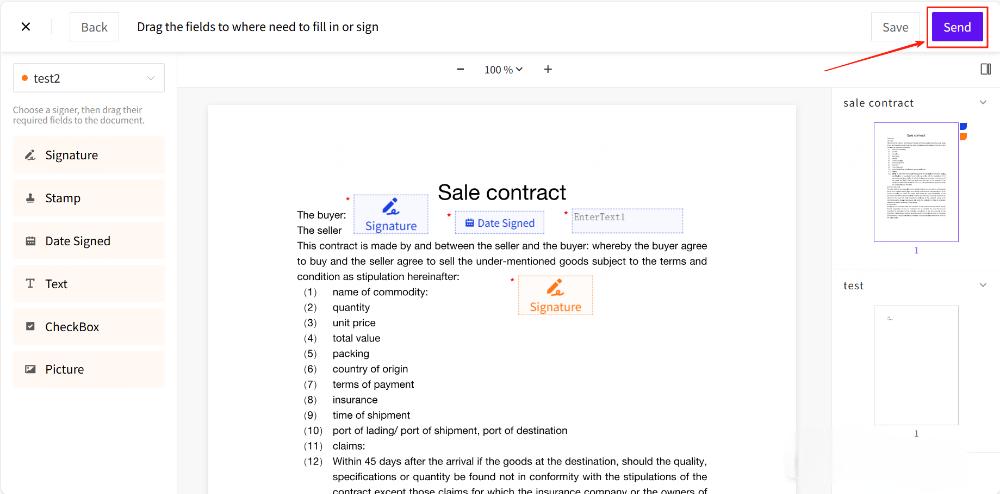Open the test document page thumbnail
The width and height of the screenshot is (1000, 494).
coord(916,365)
